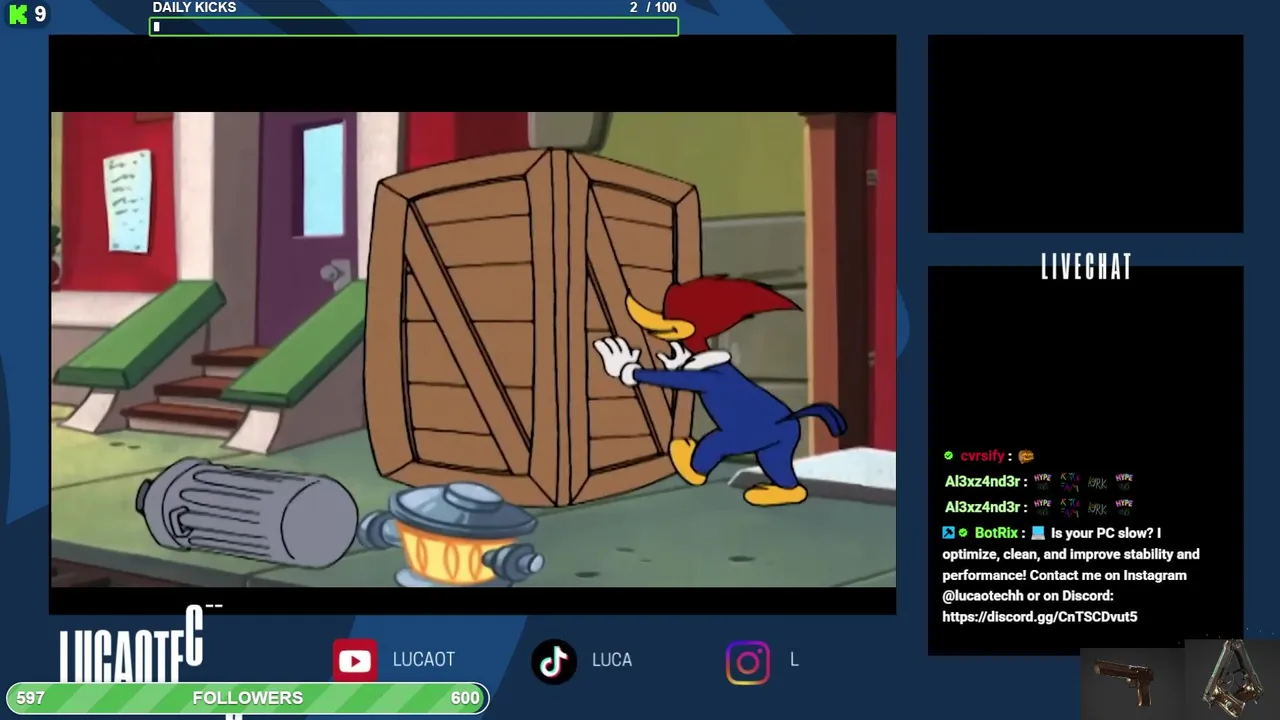Click the YouTube logo icon
The height and width of the screenshot is (720, 1280).
[x=355, y=660]
